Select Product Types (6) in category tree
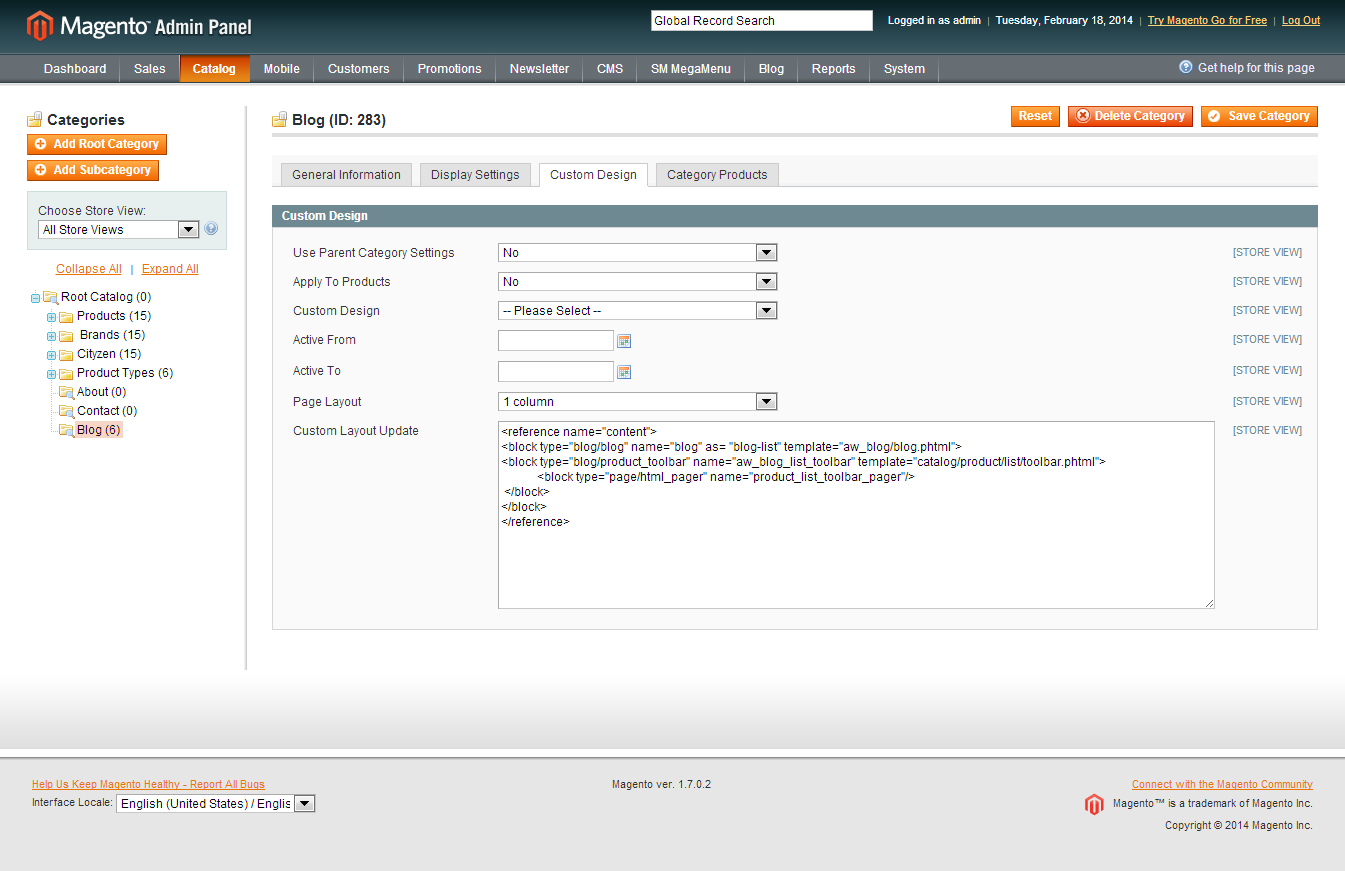Viewport: 1345px width, 871px height. [125, 373]
